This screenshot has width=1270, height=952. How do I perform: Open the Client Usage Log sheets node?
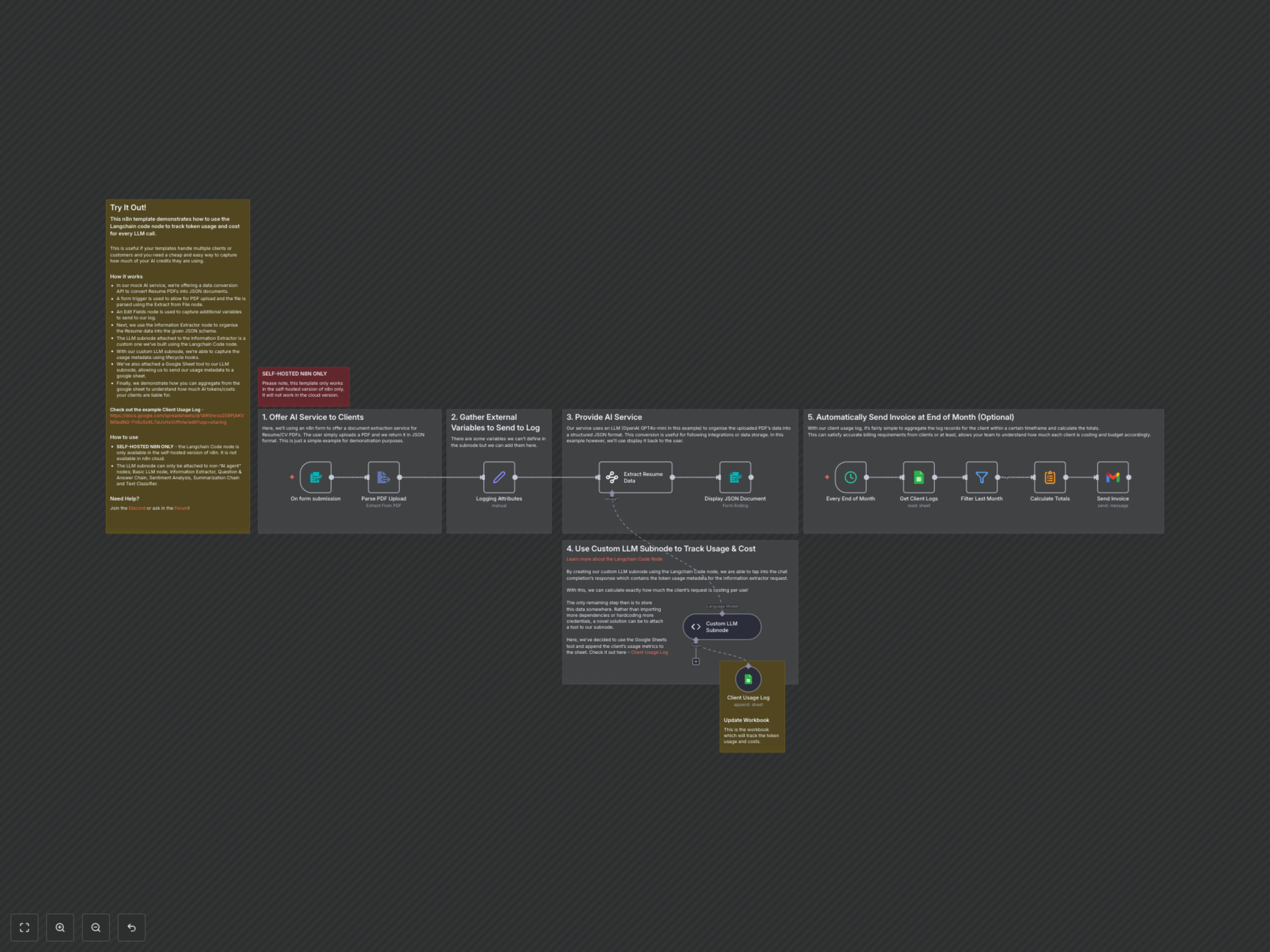pos(748,679)
